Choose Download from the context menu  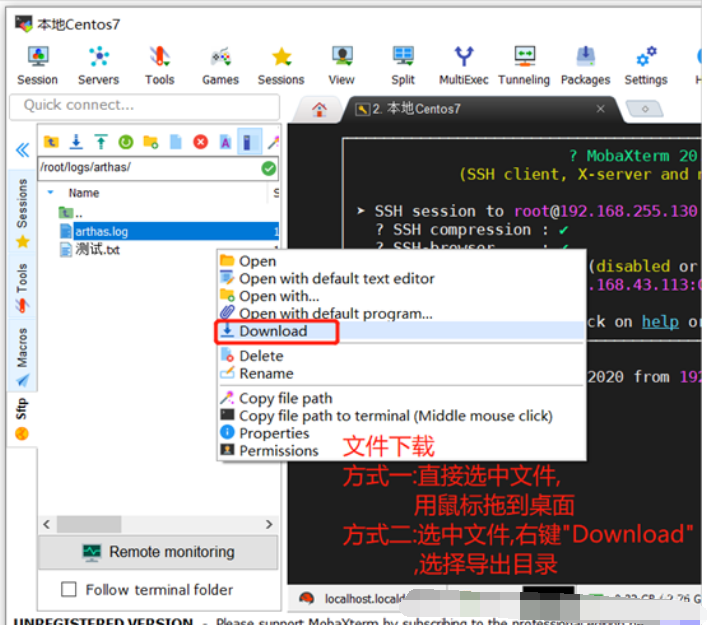(x=273, y=331)
